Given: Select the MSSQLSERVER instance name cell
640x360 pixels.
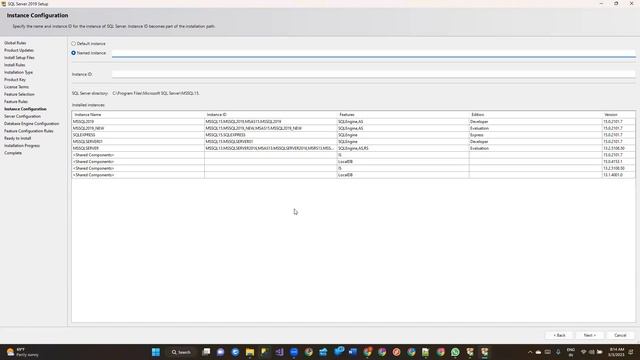Looking at the screenshot, I should pyautogui.click(x=138, y=148).
